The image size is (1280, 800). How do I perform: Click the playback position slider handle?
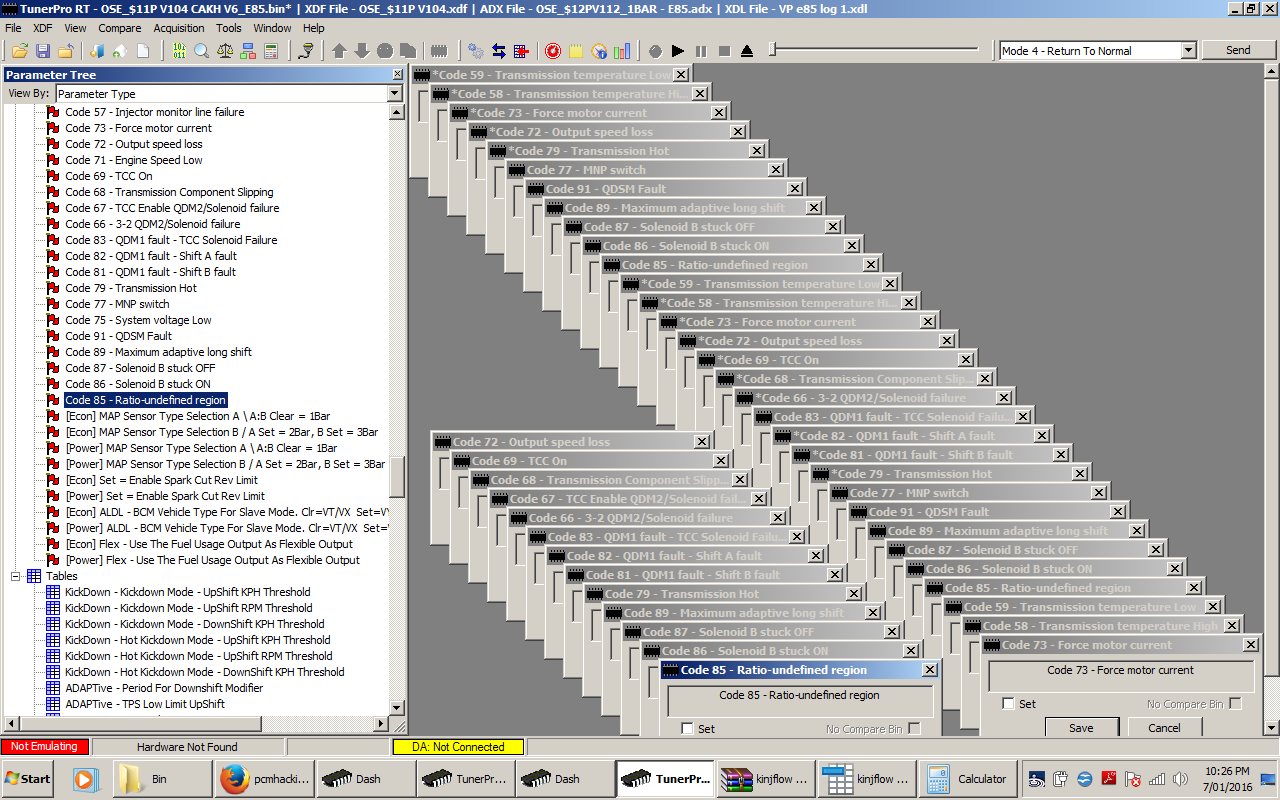coord(773,50)
